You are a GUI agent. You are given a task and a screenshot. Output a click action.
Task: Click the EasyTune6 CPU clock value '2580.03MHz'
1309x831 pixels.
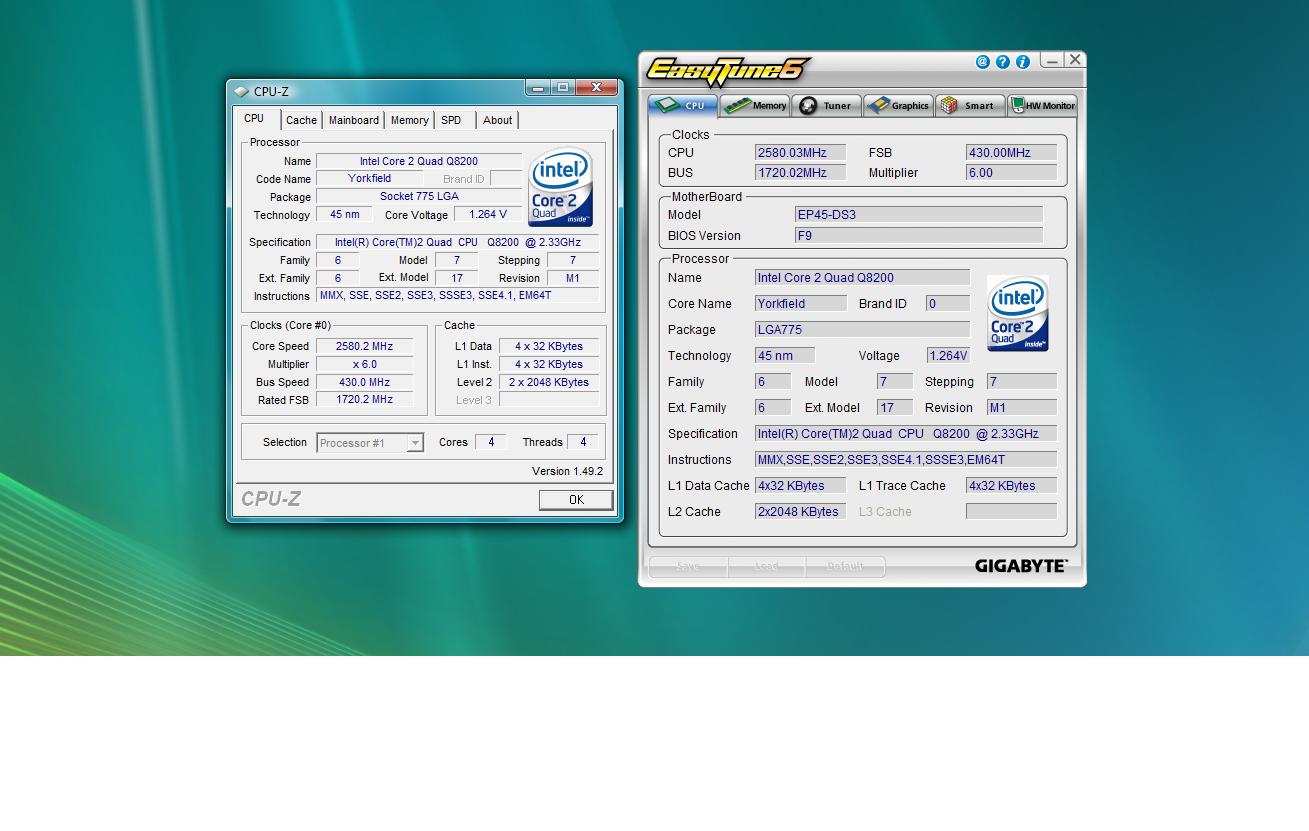pos(800,153)
